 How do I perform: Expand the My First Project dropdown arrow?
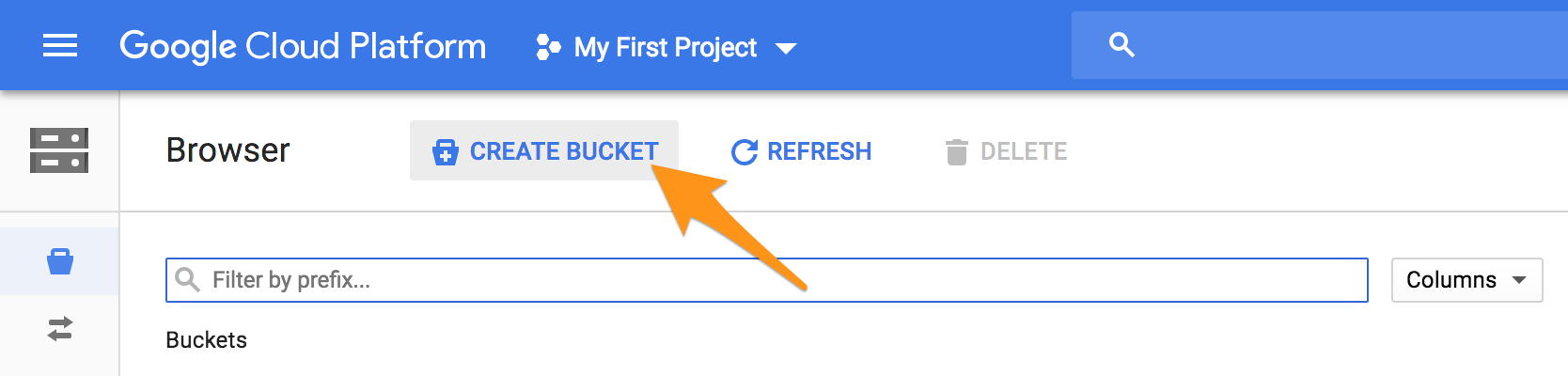pos(786,48)
